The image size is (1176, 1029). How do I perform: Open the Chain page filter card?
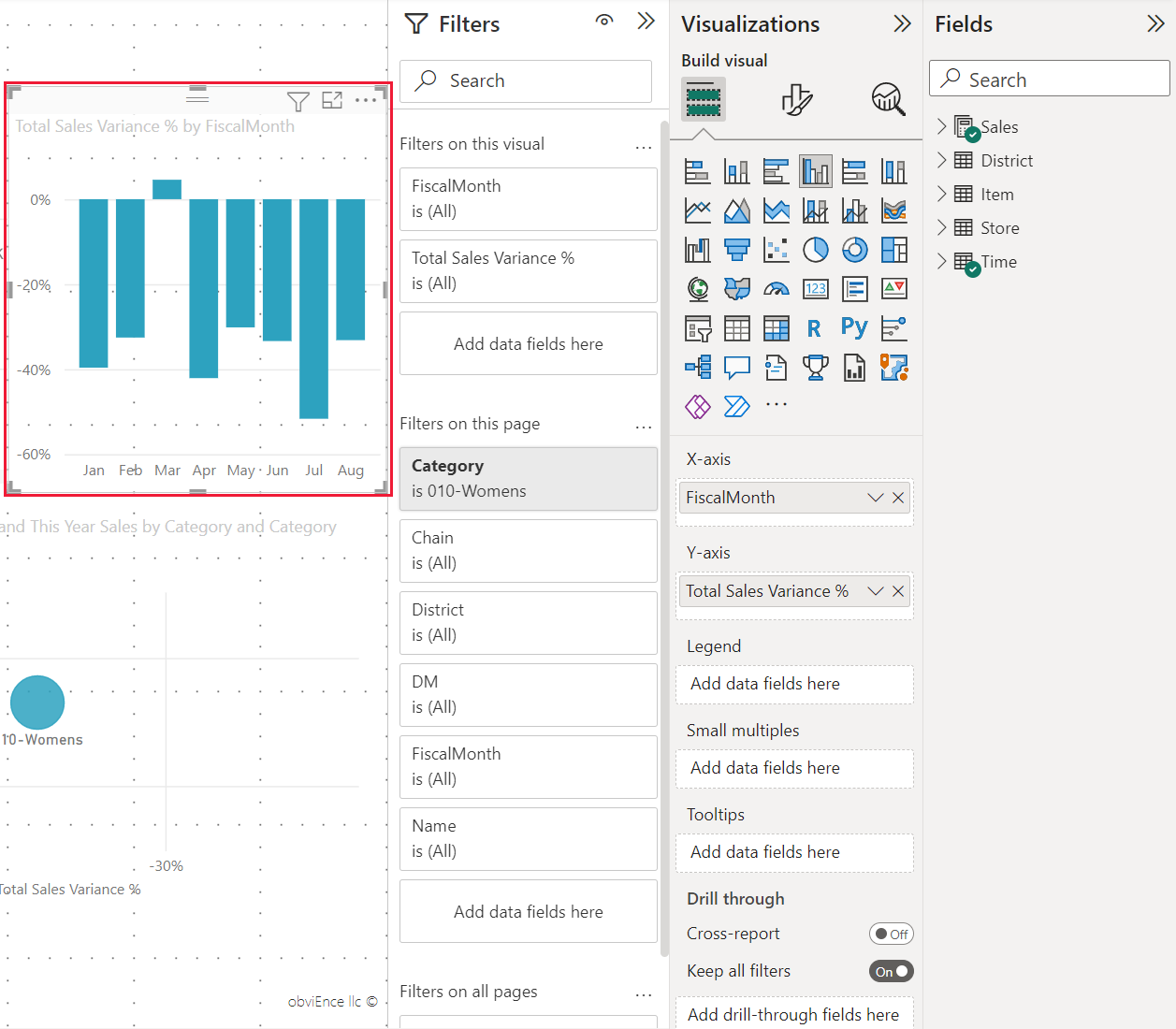pyautogui.click(x=529, y=551)
